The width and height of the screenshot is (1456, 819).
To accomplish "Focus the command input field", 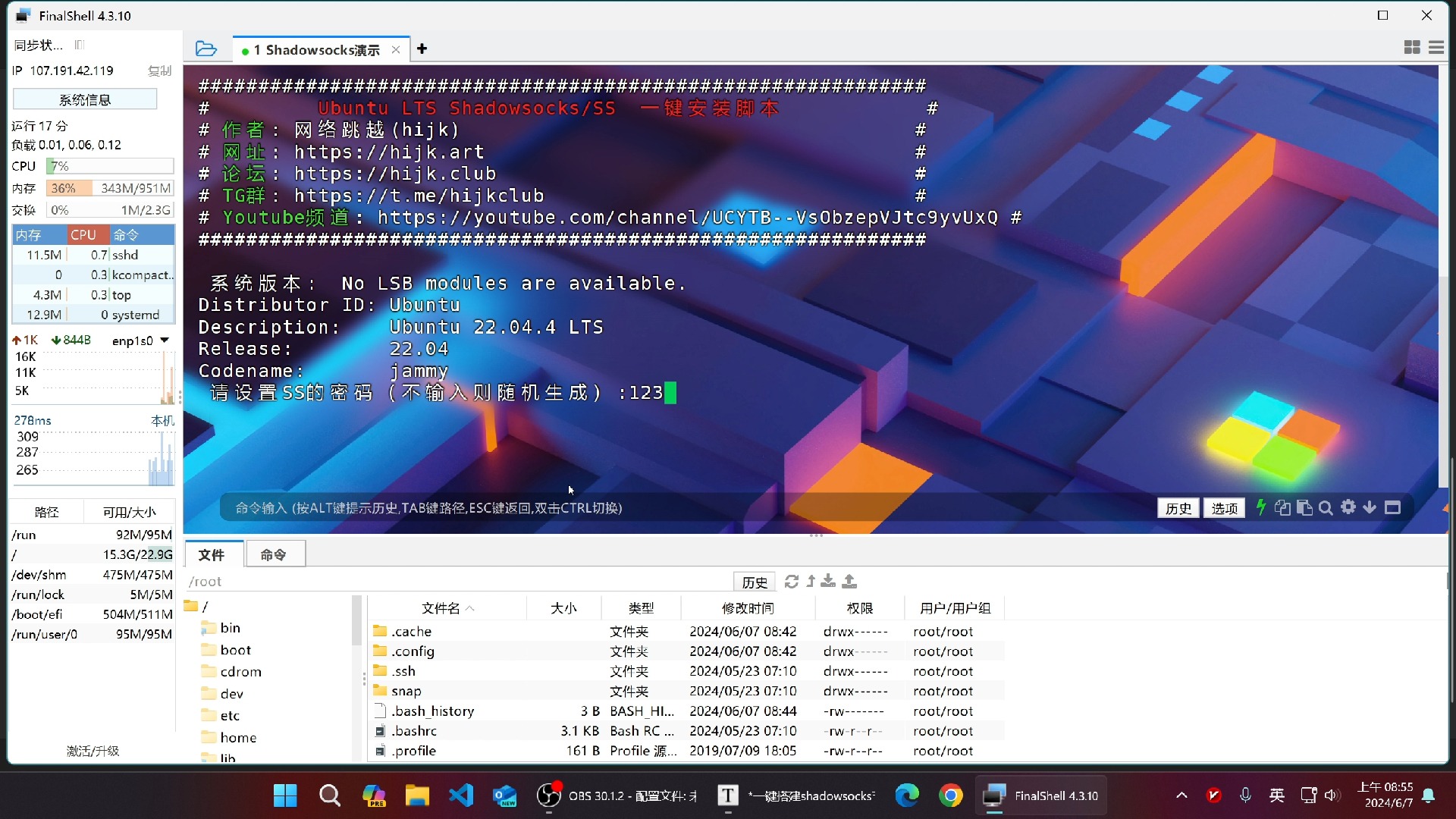I will pyautogui.click(x=682, y=508).
